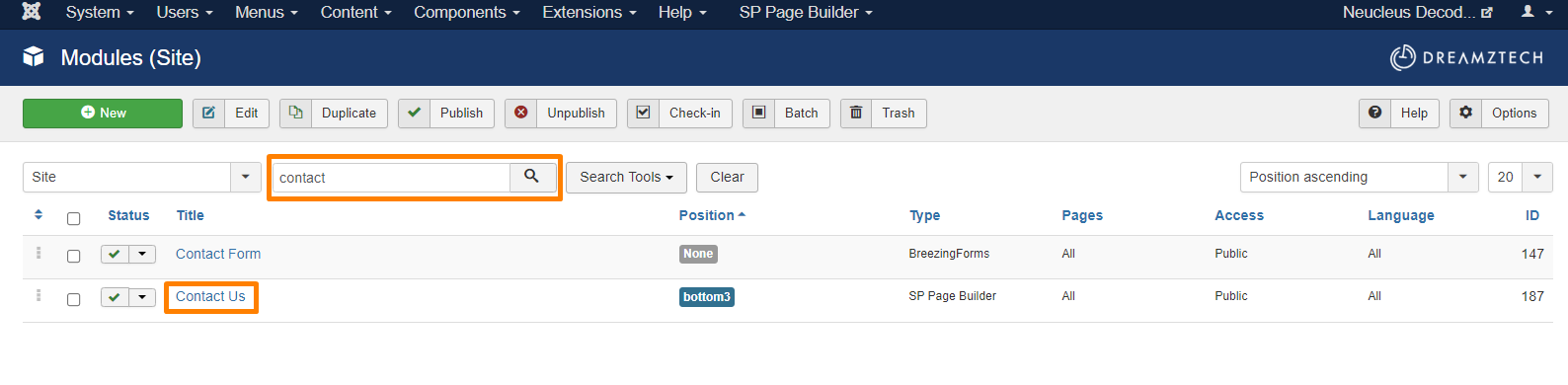Expand the Search Tools dropdown
Image resolution: width=1568 pixels, height=385 pixels.
click(x=626, y=178)
